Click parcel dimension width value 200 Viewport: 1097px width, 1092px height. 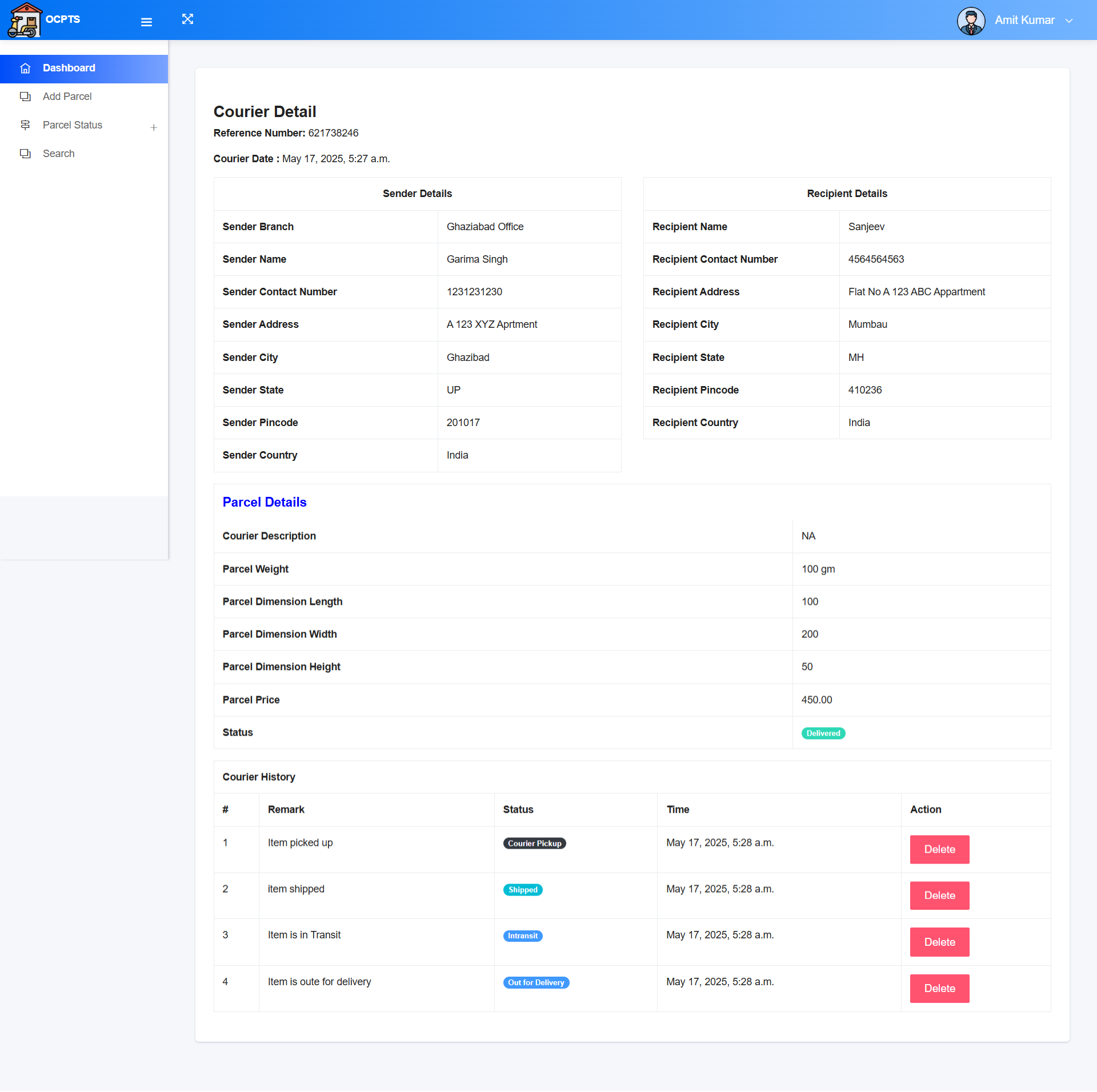pyautogui.click(x=810, y=635)
